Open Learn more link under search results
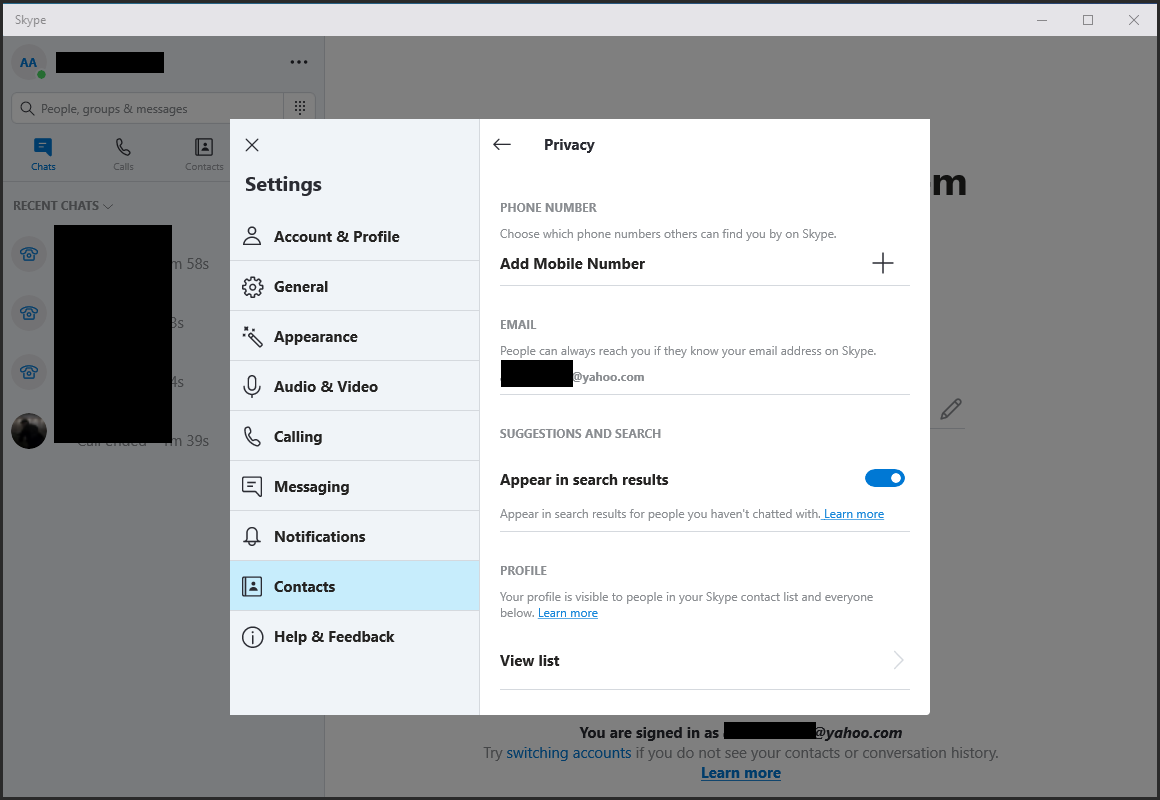The height and width of the screenshot is (800, 1160). [x=854, y=514]
